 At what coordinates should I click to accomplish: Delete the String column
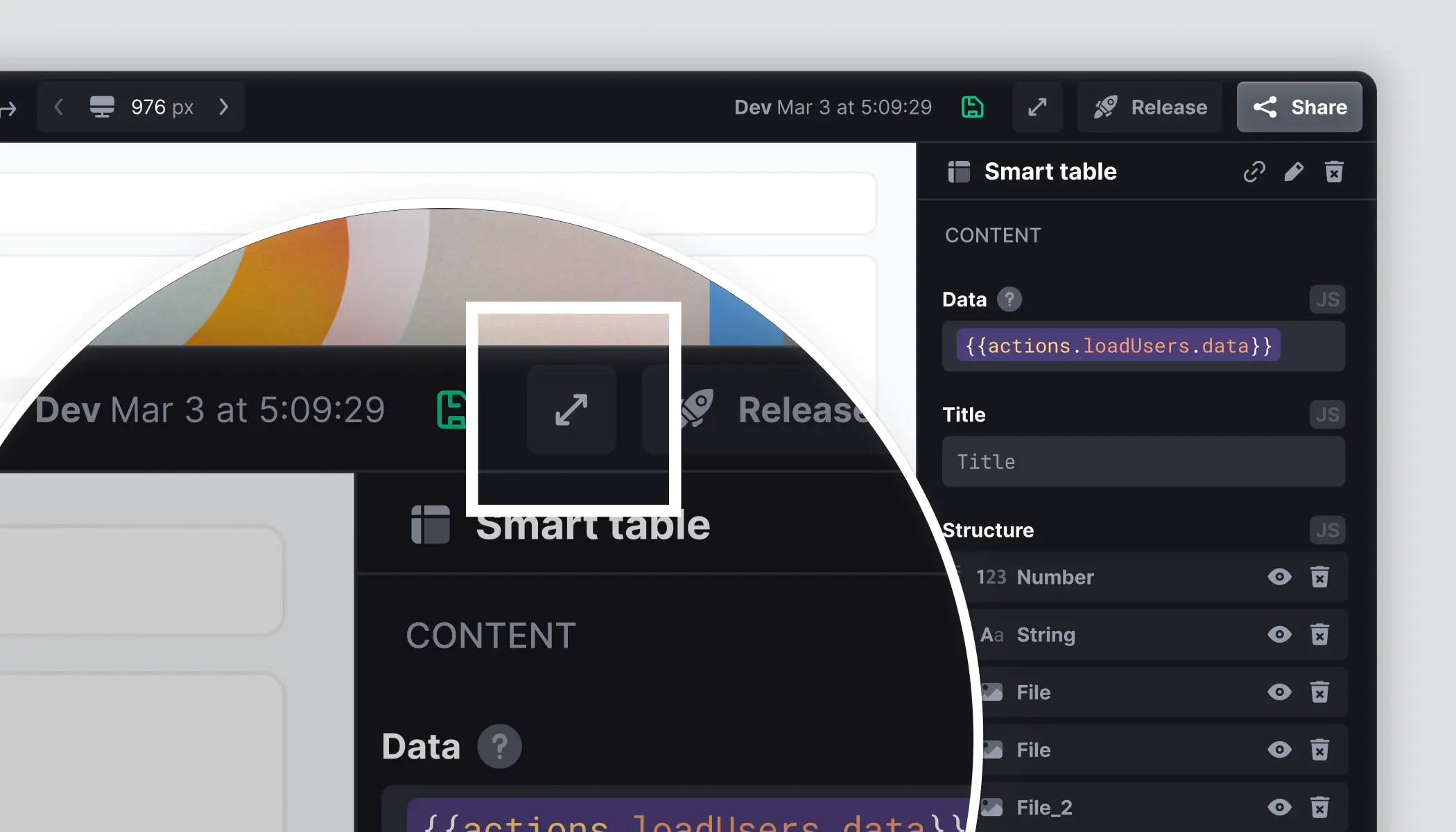tap(1319, 634)
